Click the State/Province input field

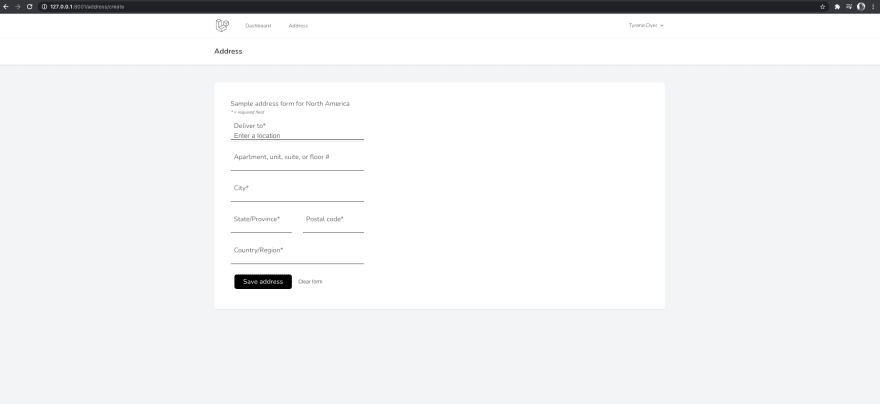(261, 220)
